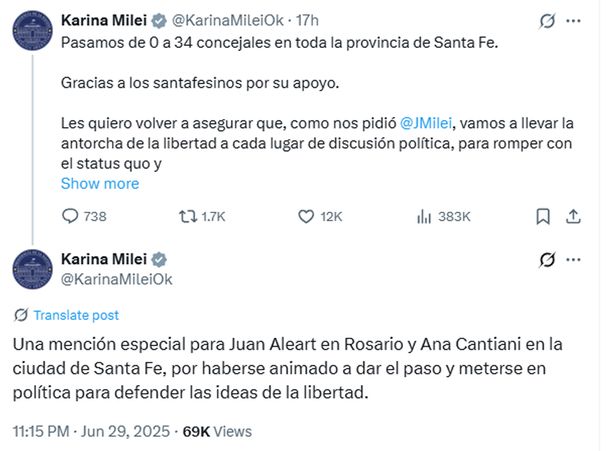
Task: Open more options on first post
Action: click(573, 20)
